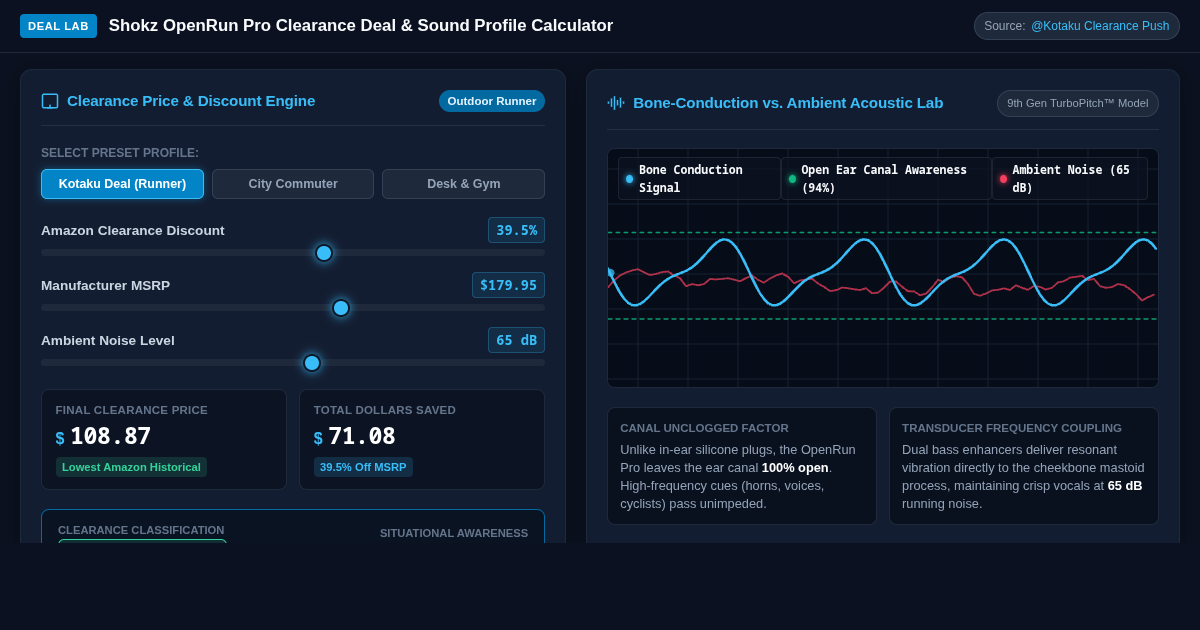Click the Select Preset Profile label
The height and width of the screenshot is (630, 1200).
click(x=120, y=153)
